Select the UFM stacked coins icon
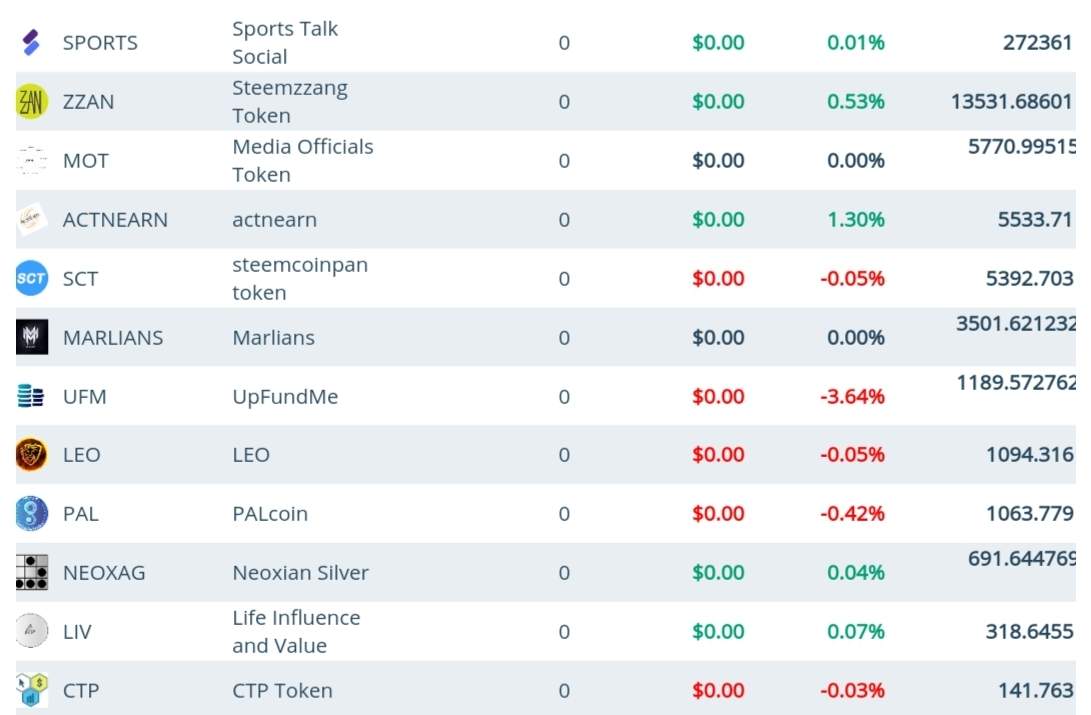This screenshot has height=715, width=1091. point(31,397)
